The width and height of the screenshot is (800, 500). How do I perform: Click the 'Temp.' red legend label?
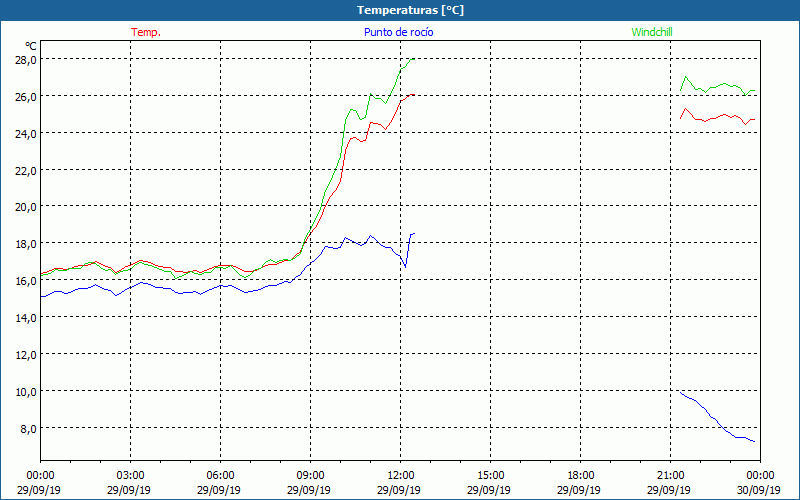pyautogui.click(x=146, y=32)
